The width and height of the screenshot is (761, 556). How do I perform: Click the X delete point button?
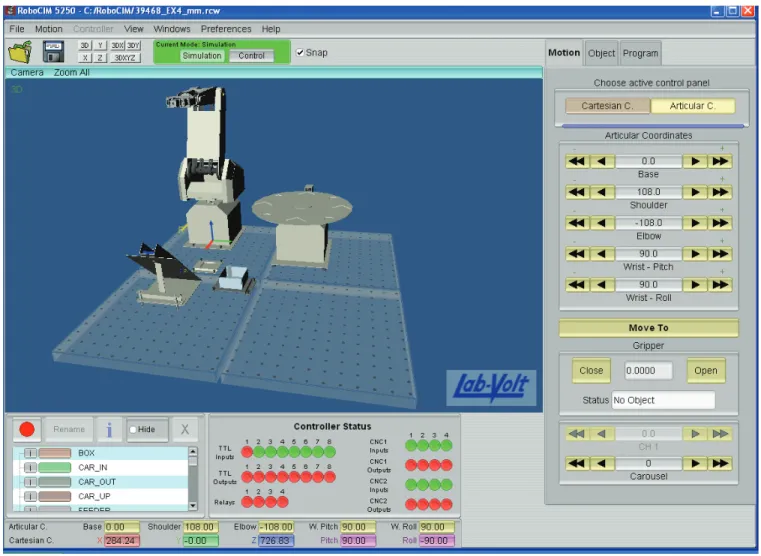pos(185,429)
